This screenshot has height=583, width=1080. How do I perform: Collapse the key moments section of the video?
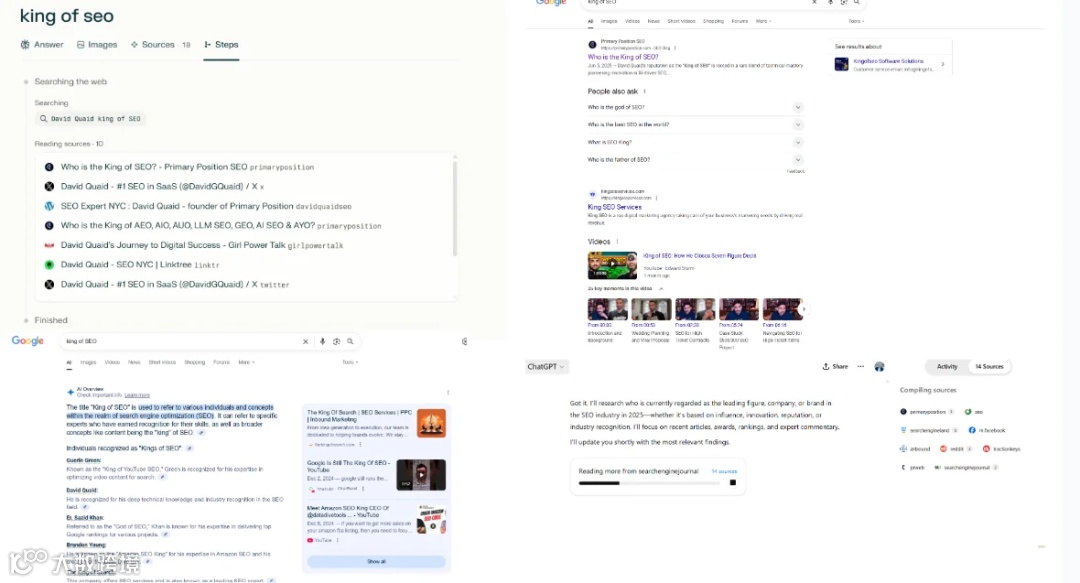(661, 289)
